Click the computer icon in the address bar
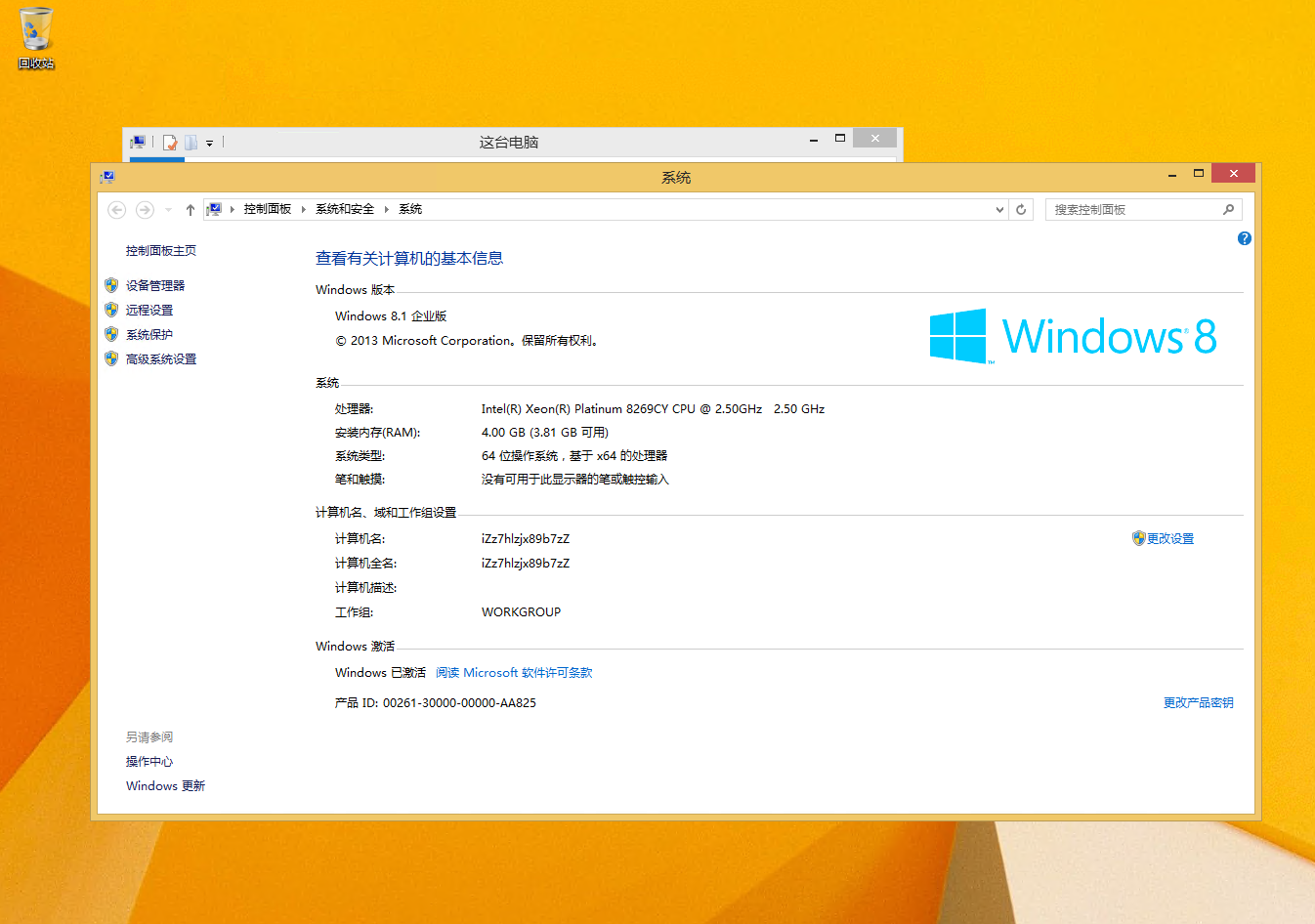This screenshot has height=924, width=1315. 215,209
